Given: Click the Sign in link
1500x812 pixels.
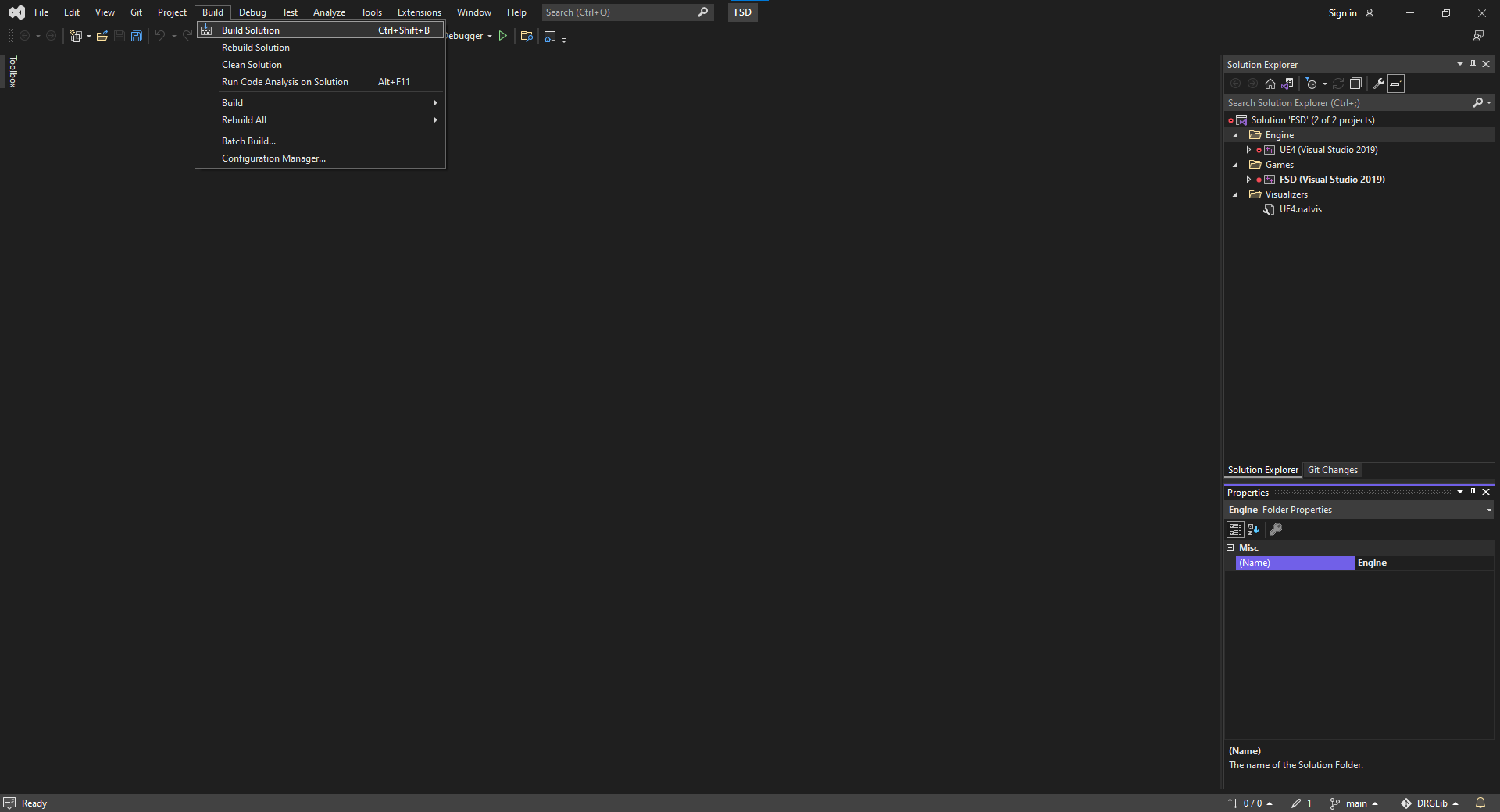Looking at the screenshot, I should point(1342,13).
